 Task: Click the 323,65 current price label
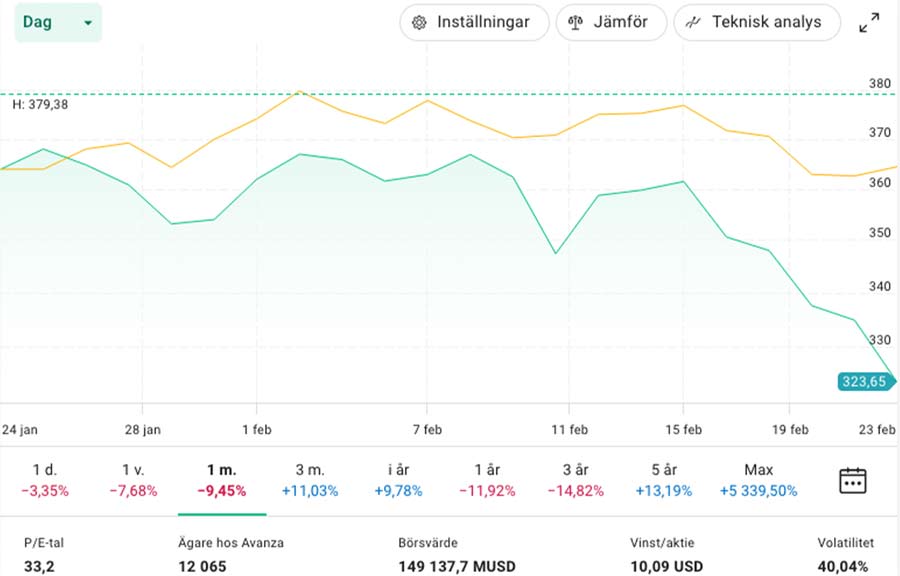click(x=864, y=381)
